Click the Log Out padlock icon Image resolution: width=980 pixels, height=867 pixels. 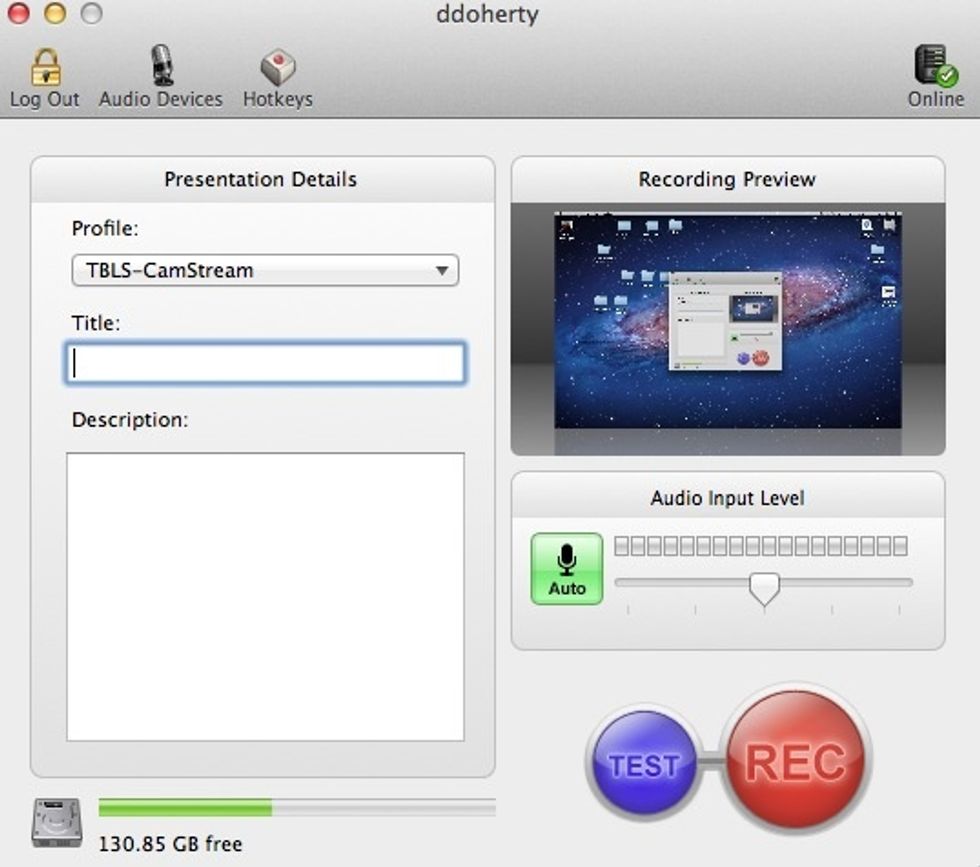click(45, 67)
